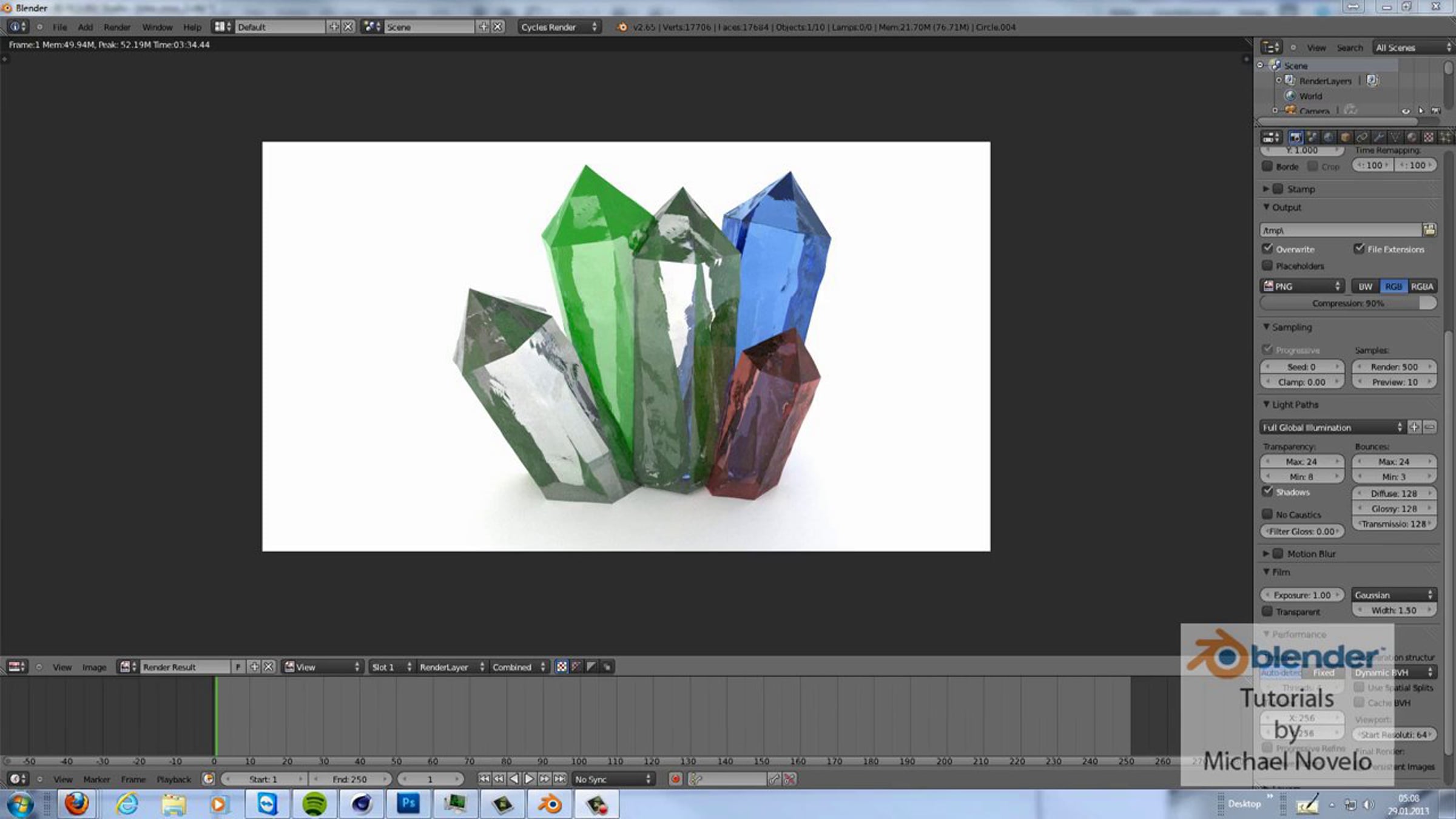Toggle the File Extensions checkbox
This screenshot has height=819, width=1456.
[1359, 249]
